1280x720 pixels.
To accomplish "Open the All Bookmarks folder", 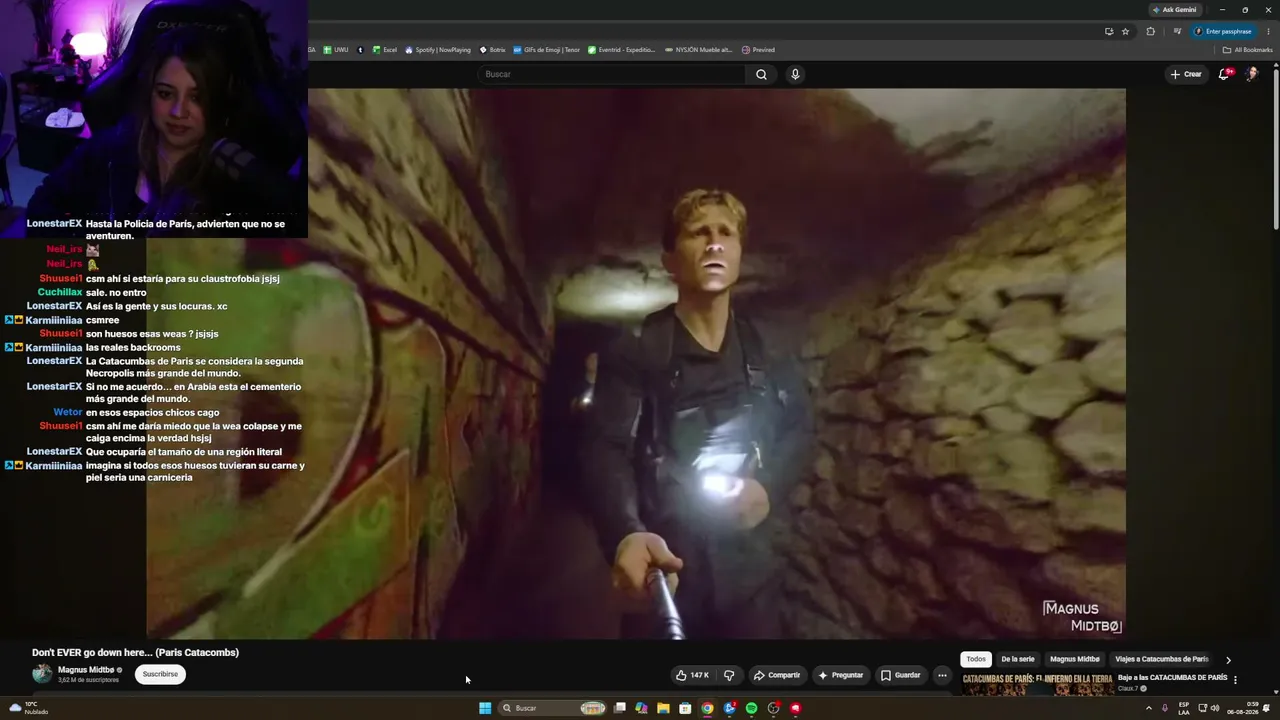I will point(1249,50).
